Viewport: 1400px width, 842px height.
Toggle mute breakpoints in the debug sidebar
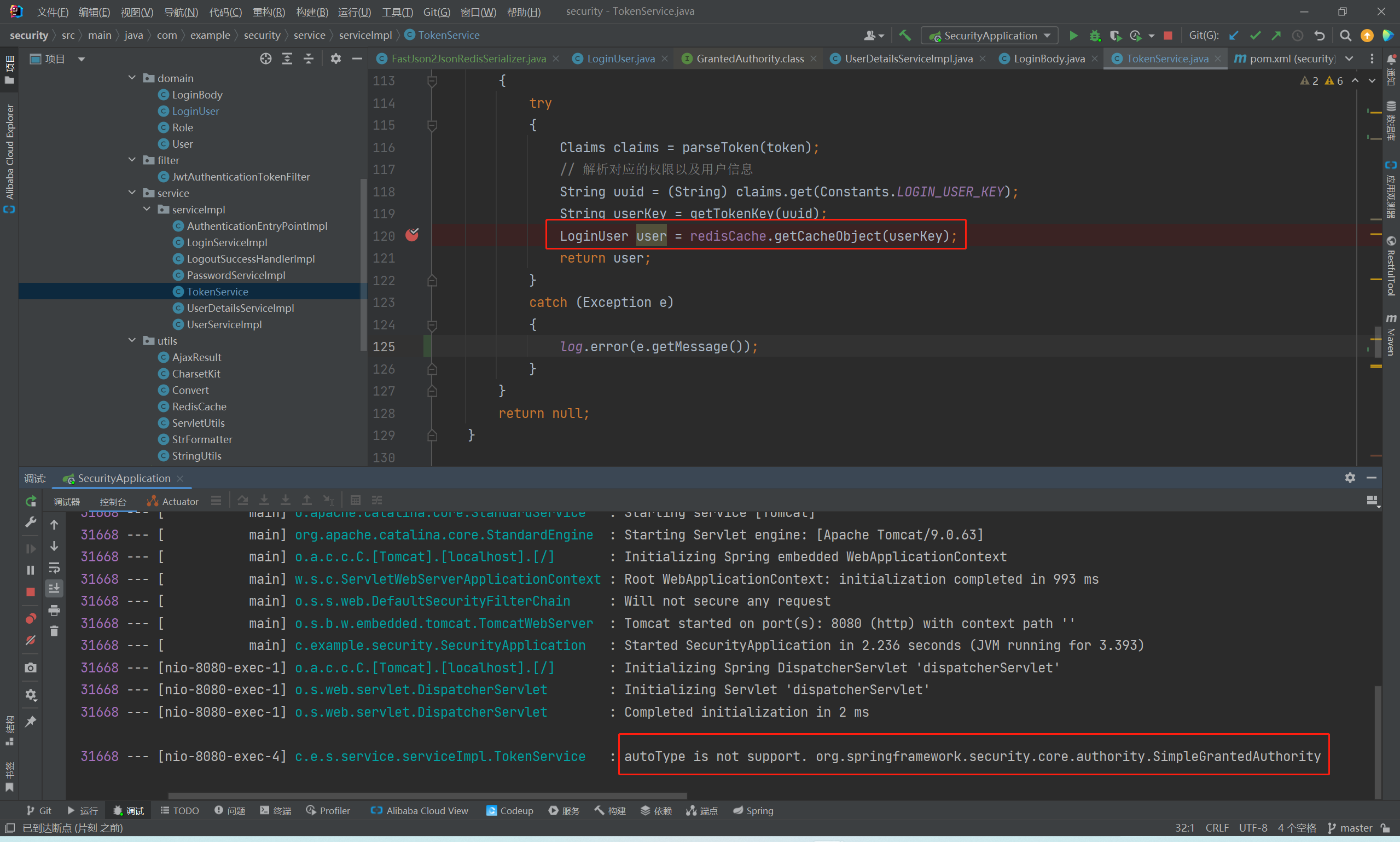tap(31, 640)
